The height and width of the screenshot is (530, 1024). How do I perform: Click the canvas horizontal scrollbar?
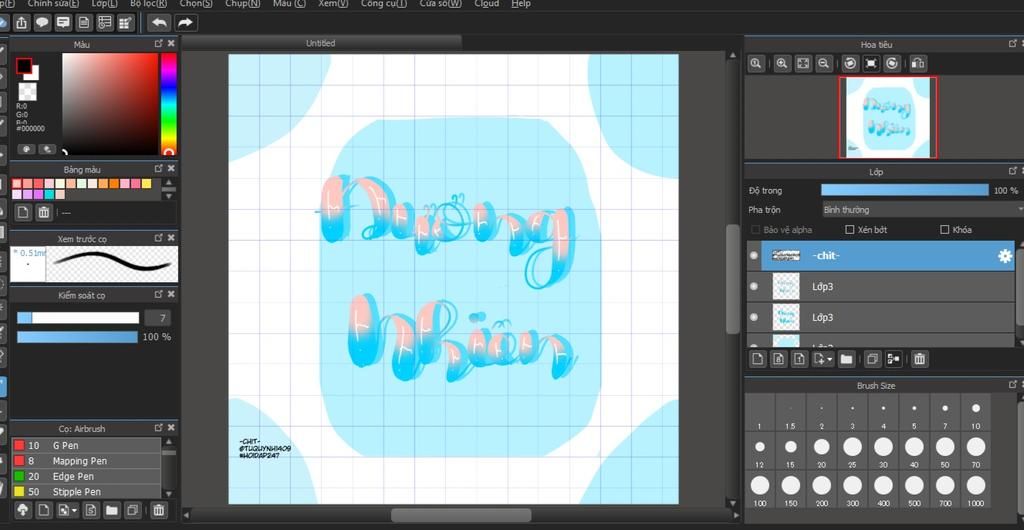[461, 515]
